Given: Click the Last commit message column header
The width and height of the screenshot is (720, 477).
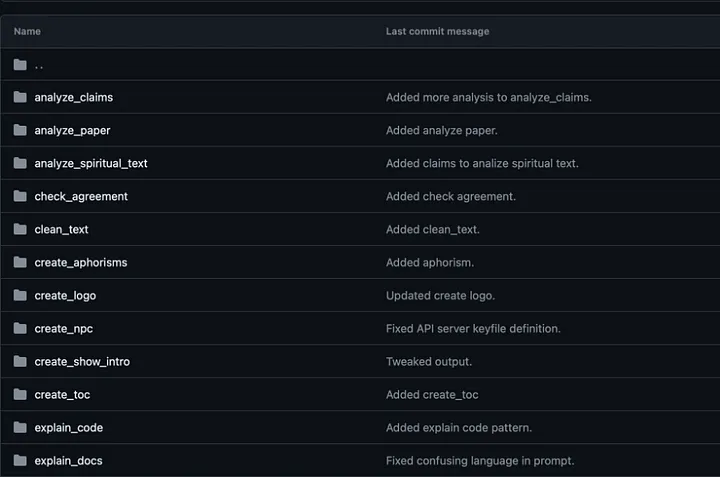Looking at the screenshot, I should point(437,31).
